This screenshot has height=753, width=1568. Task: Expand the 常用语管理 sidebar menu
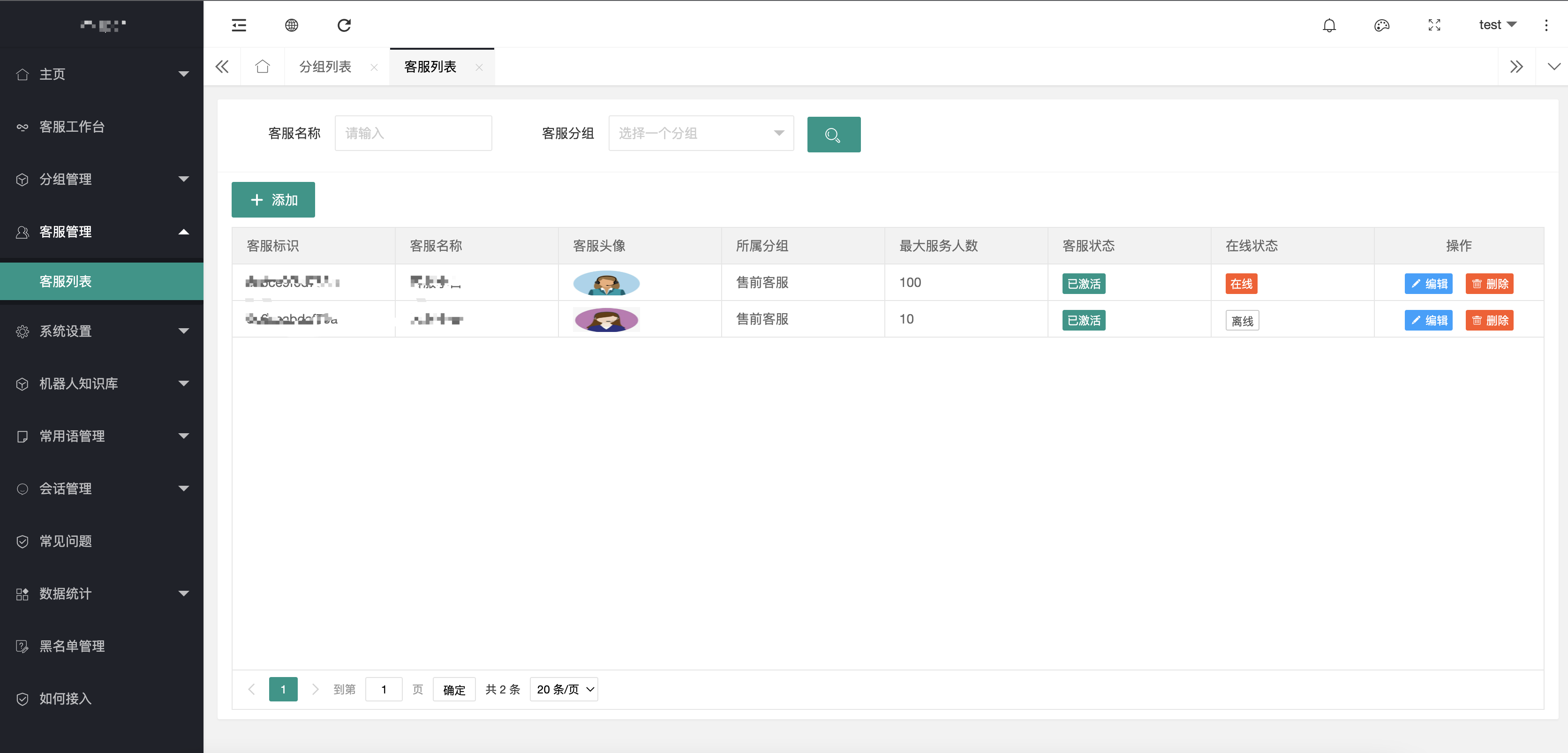pyautogui.click(x=102, y=436)
